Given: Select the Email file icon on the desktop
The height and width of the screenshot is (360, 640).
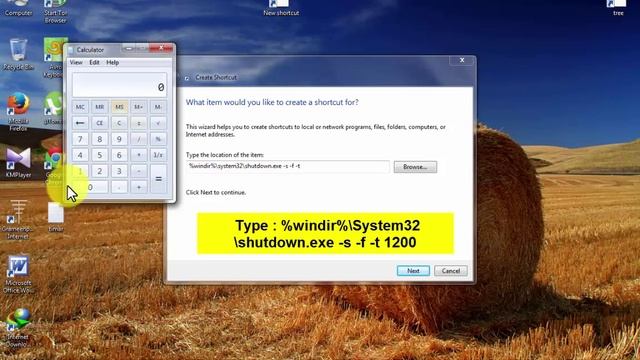Looking at the screenshot, I should 56,217.
